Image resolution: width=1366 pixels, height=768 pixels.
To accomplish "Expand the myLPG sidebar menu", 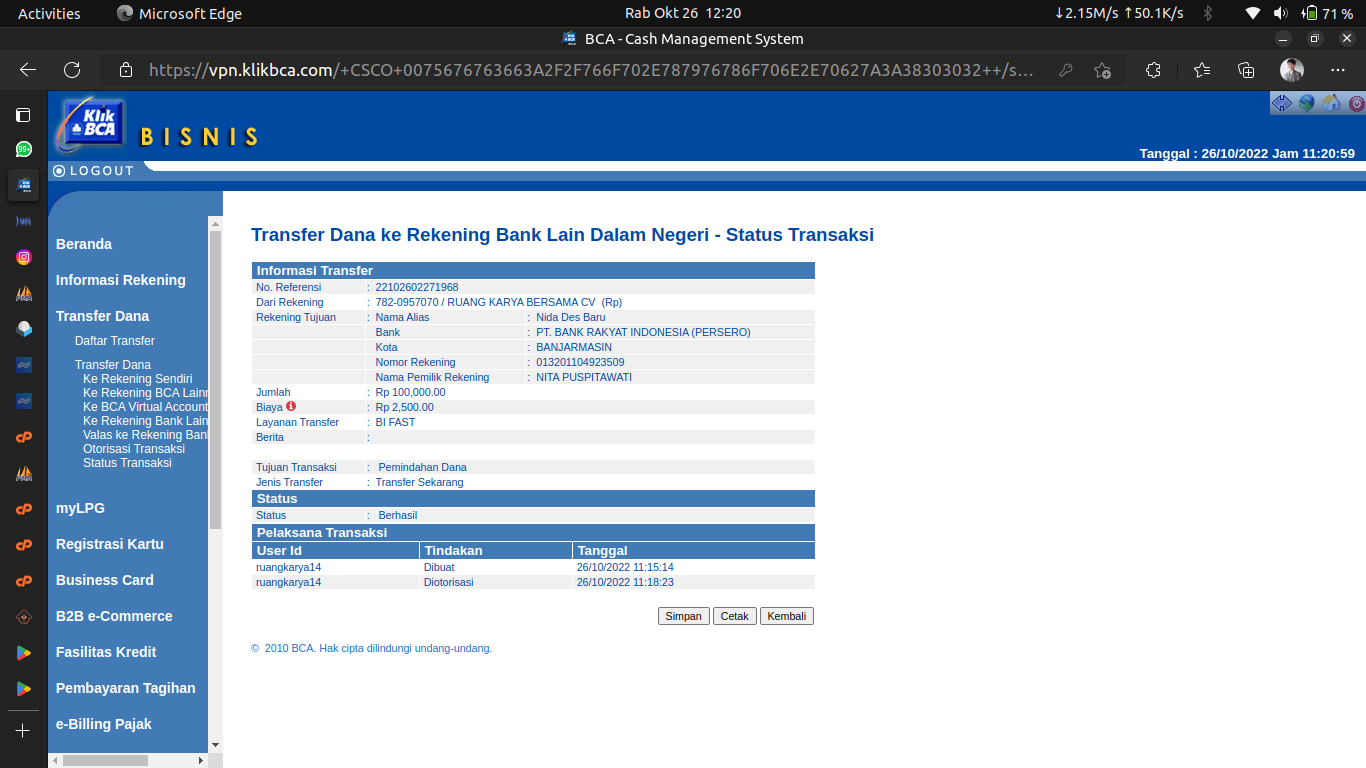I will (80, 508).
